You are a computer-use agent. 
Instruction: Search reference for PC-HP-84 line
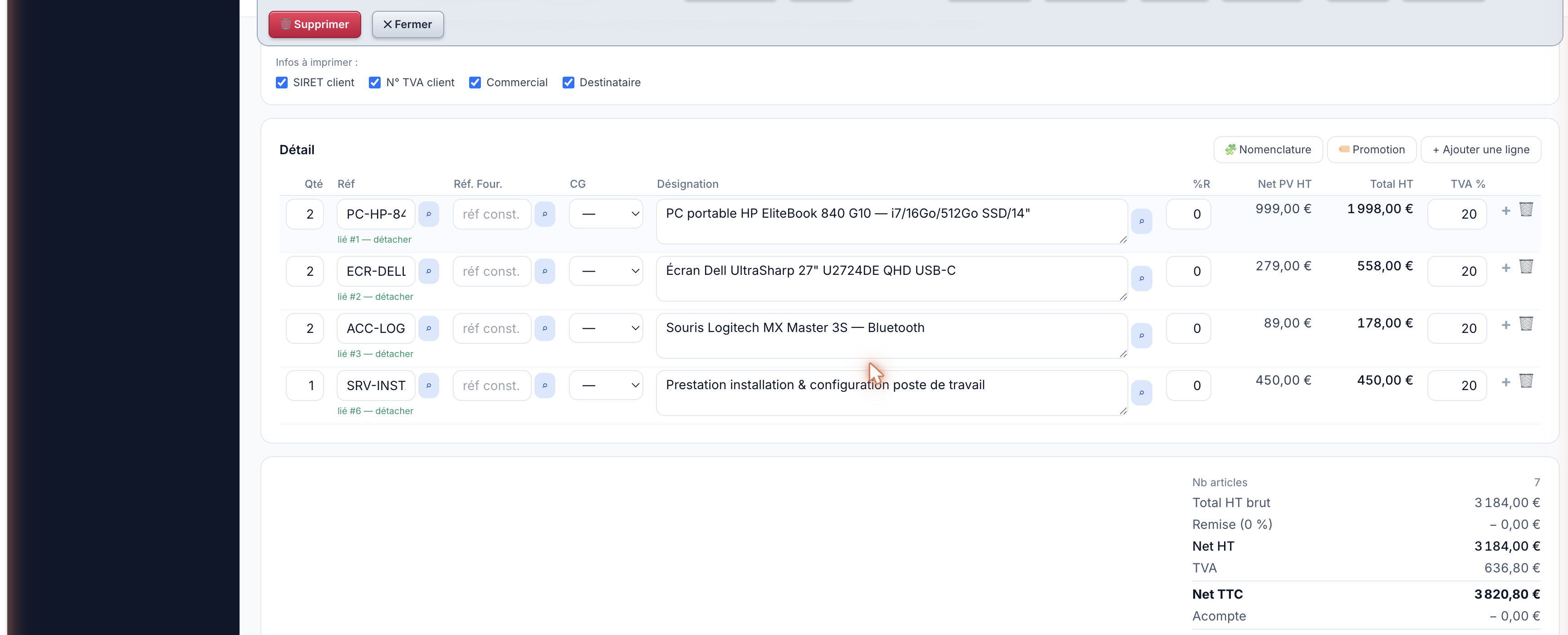[x=428, y=214]
